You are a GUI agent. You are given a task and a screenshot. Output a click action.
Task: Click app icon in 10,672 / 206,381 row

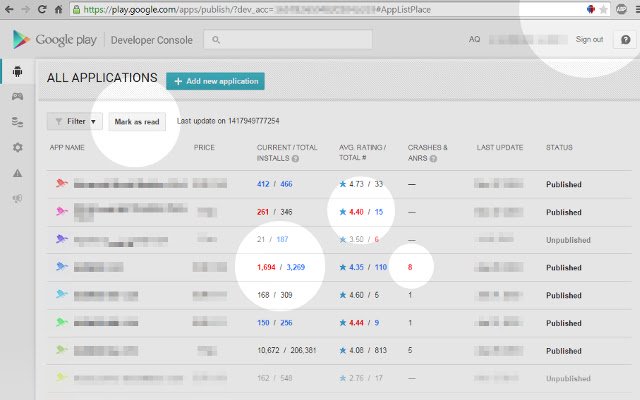click(x=61, y=350)
